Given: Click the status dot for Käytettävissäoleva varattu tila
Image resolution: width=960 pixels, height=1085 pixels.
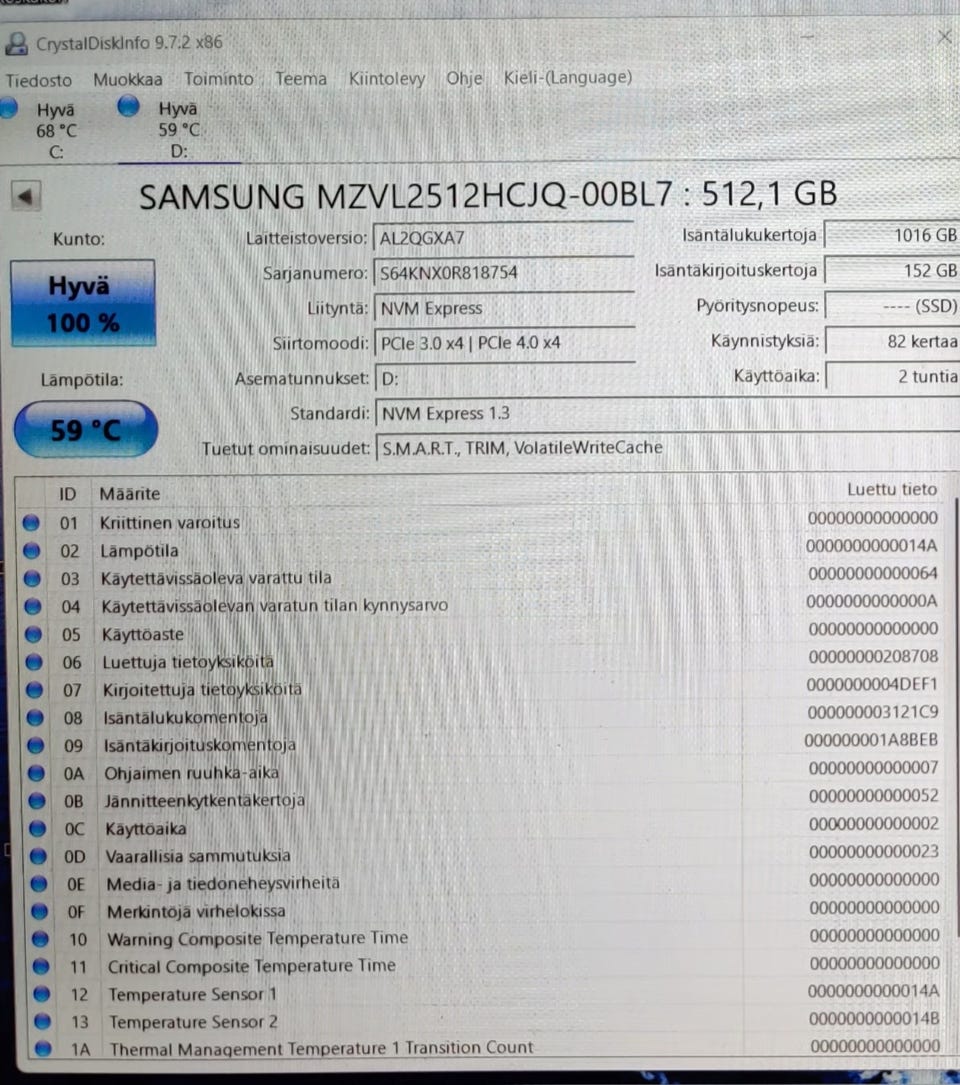Looking at the screenshot, I should coord(32,578).
